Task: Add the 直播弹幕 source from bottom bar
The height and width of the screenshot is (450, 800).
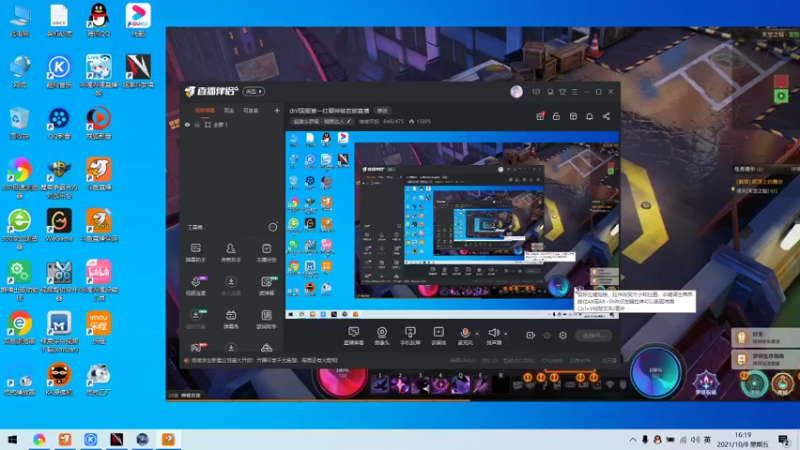Action: click(x=354, y=336)
